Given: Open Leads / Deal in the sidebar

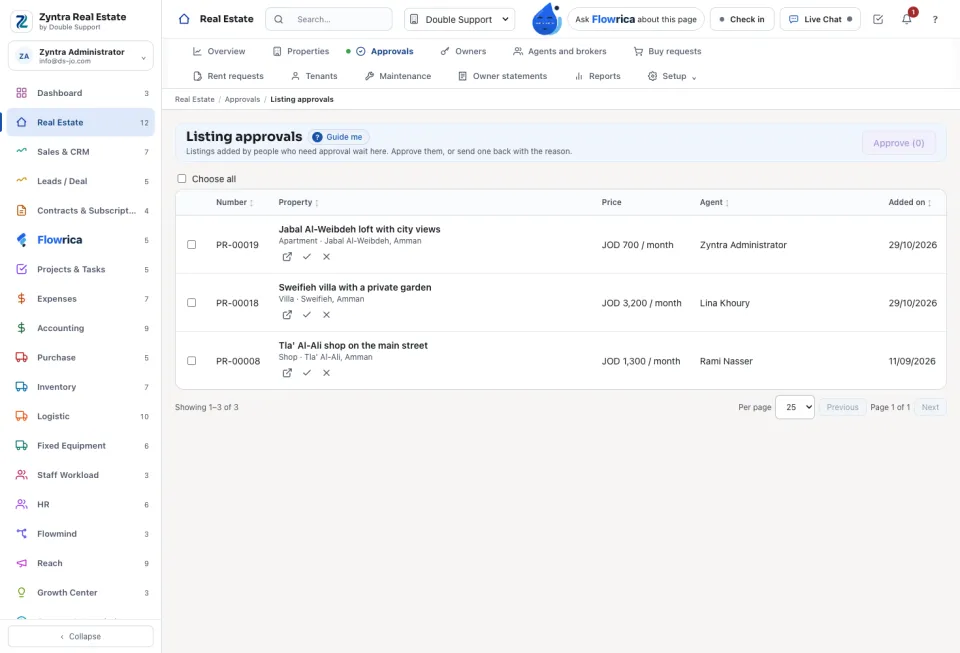Looking at the screenshot, I should pyautogui.click(x=81, y=181).
